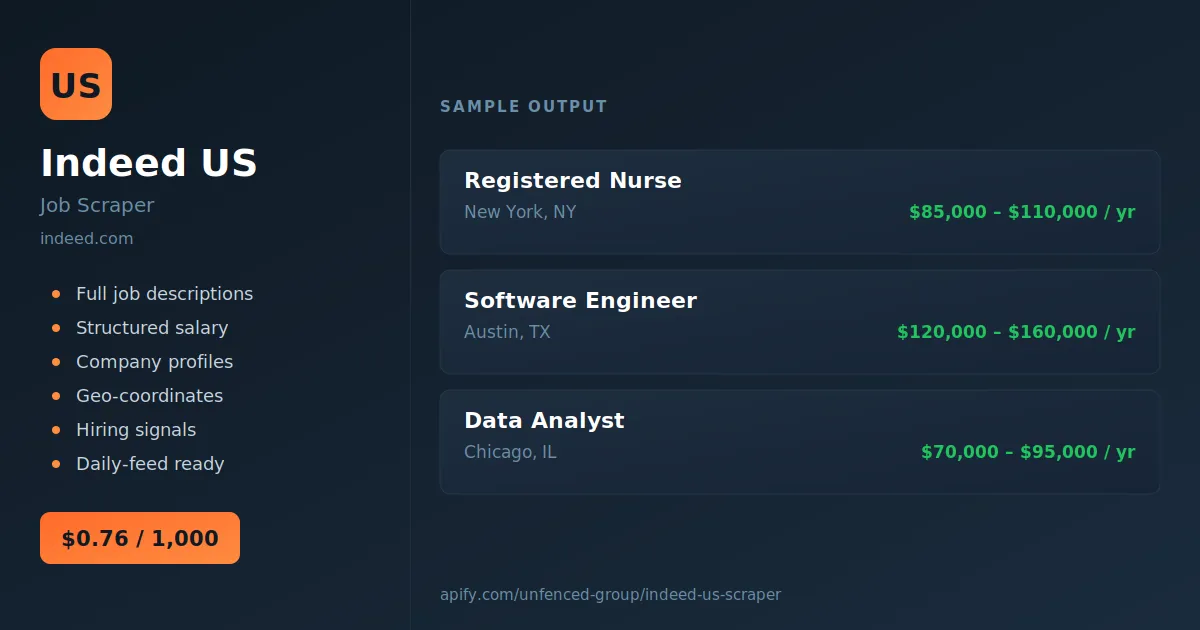Open the Software Engineer job title
The image size is (1200, 630).
[580, 300]
